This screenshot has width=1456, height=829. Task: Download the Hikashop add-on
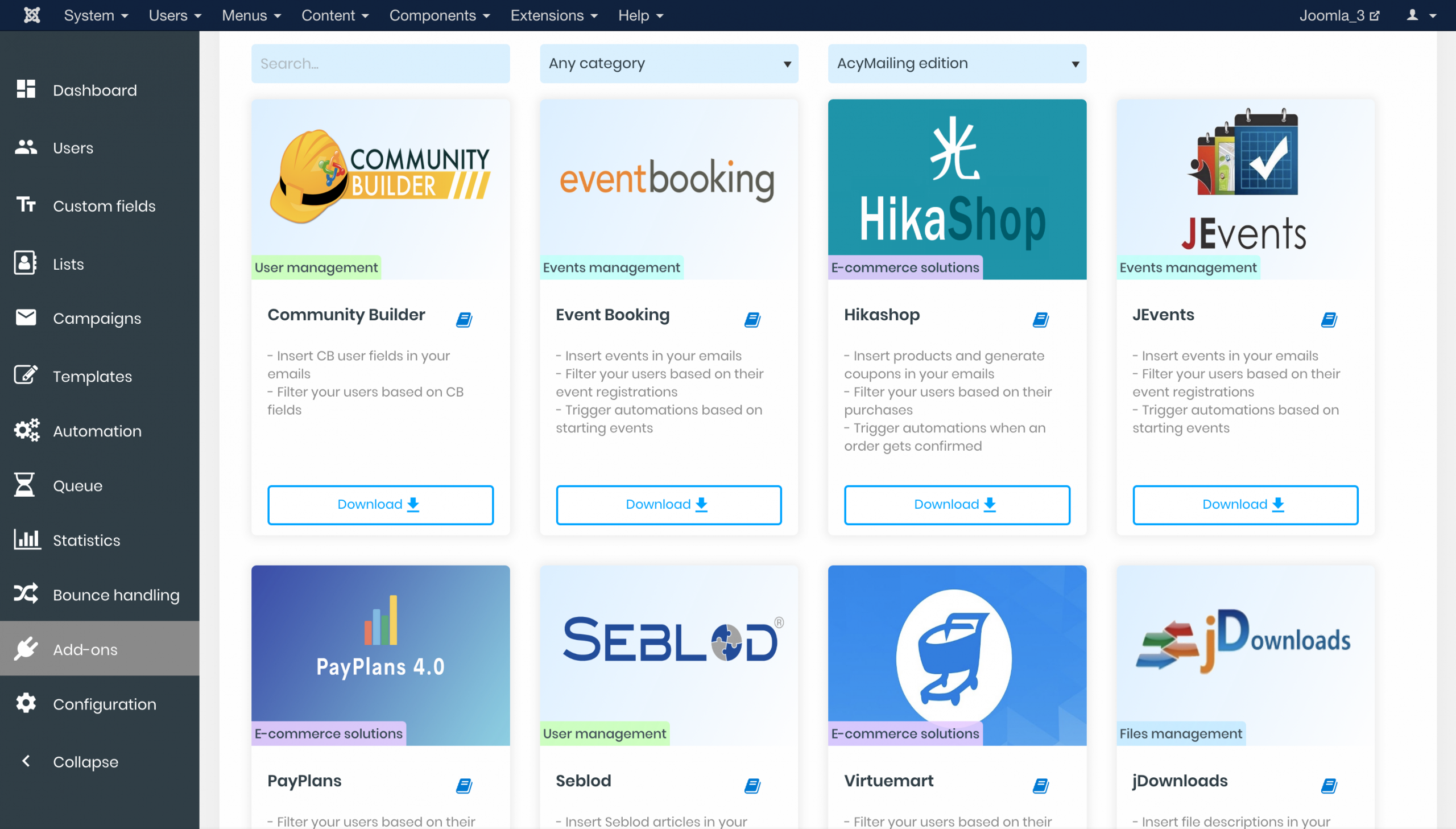coord(957,505)
